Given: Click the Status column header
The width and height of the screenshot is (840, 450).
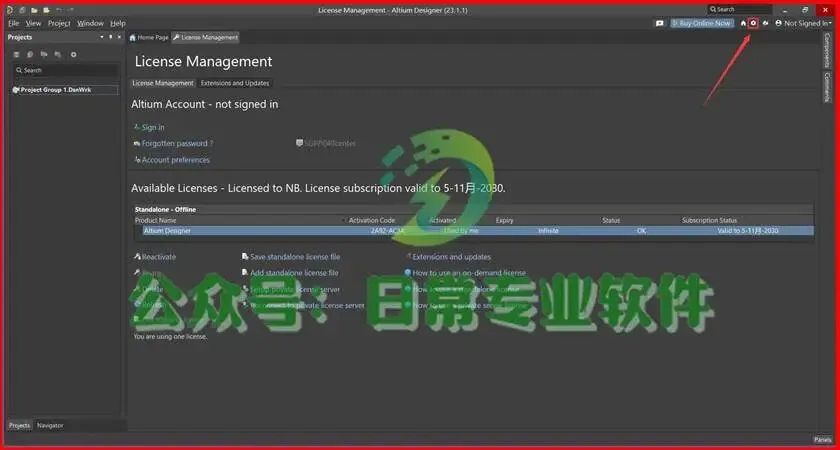Looking at the screenshot, I should tap(611, 220).
